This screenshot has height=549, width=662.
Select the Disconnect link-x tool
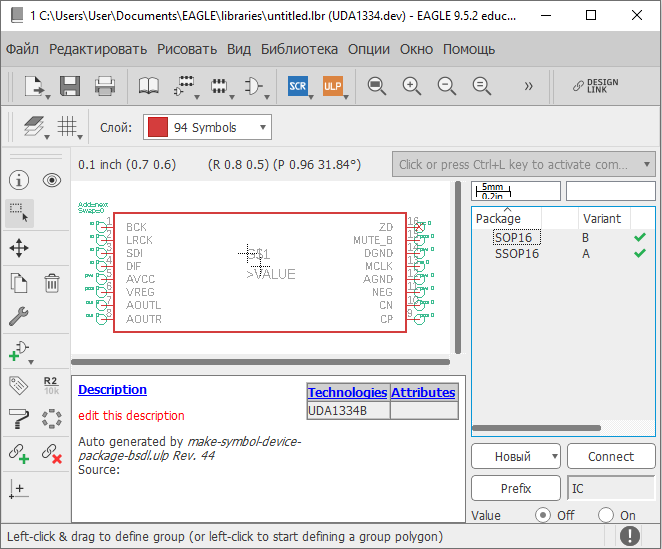pos(52,454)
